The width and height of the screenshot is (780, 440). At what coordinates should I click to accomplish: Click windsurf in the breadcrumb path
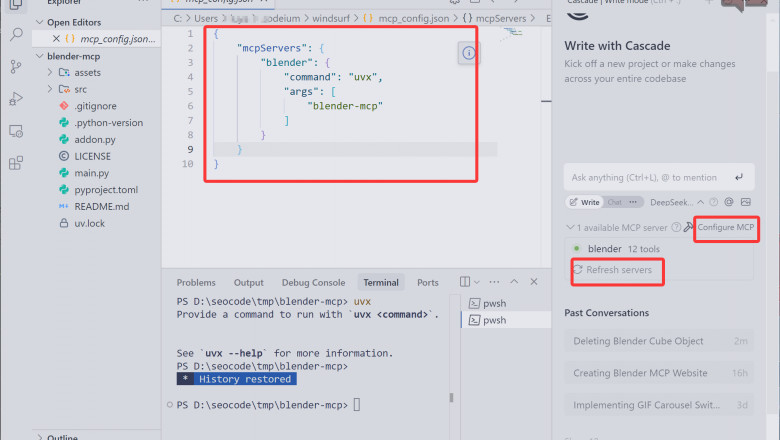331,18
